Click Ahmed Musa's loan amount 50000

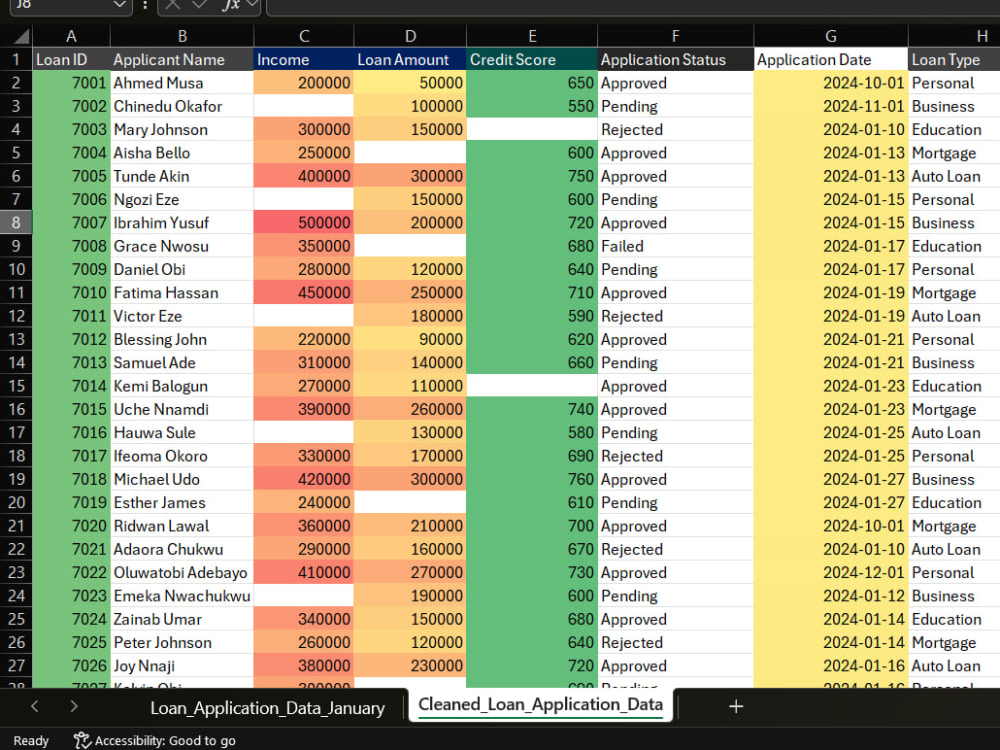pyautogui.click(x=410, y=83)
